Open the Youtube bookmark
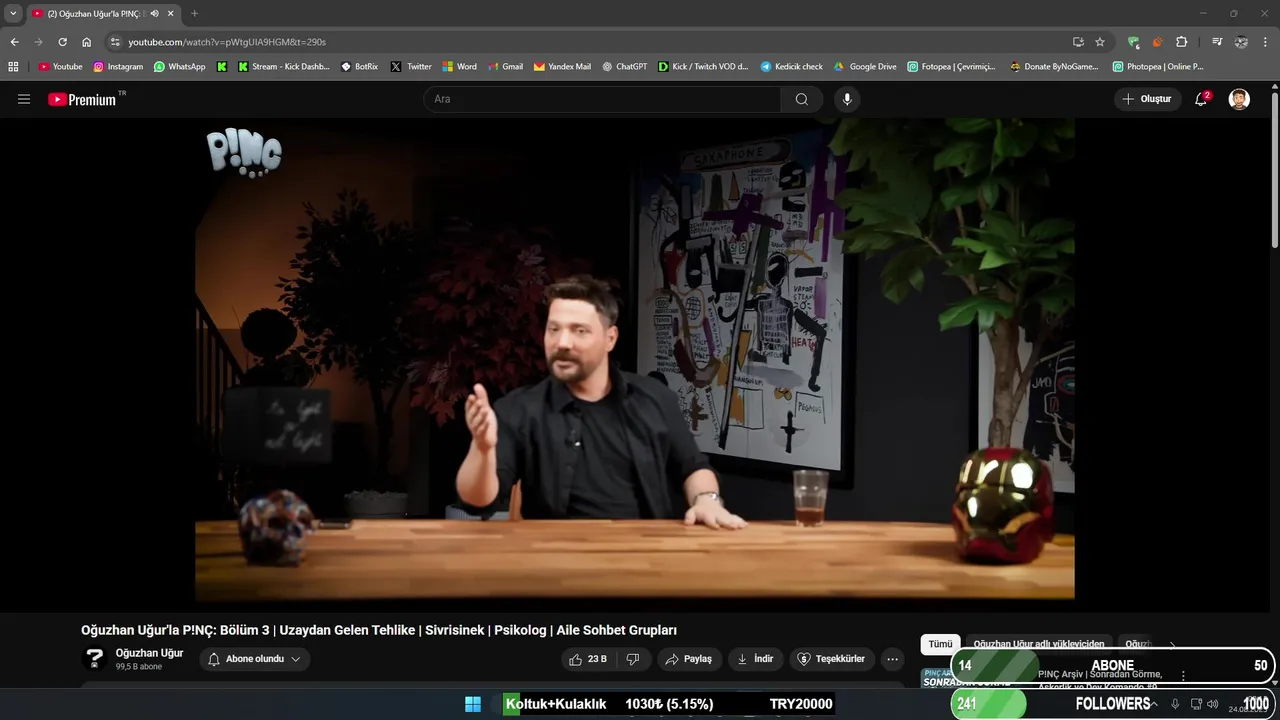Viewport: 1280px width, 720px height. (x=61, y=66)
